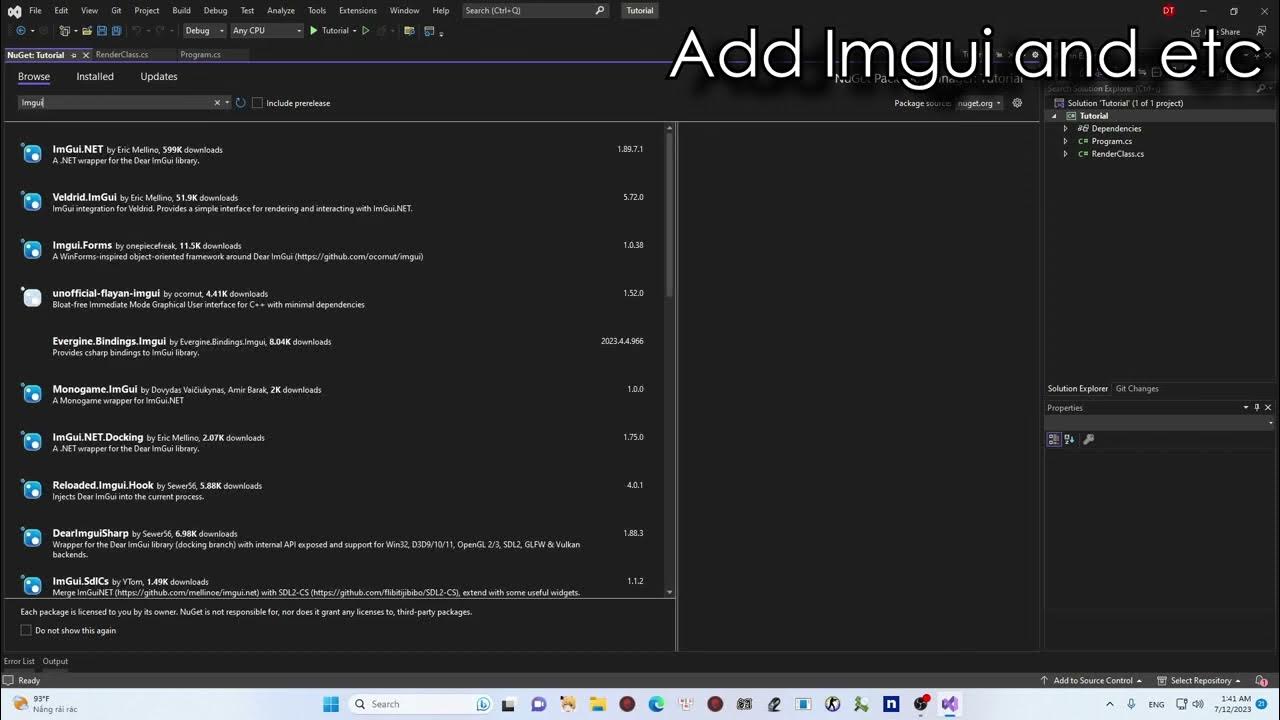The height and width of the screenshot is (720, 1280).
Task: Pin the NuGet: Tutorial tab
Action: [74, 55]
